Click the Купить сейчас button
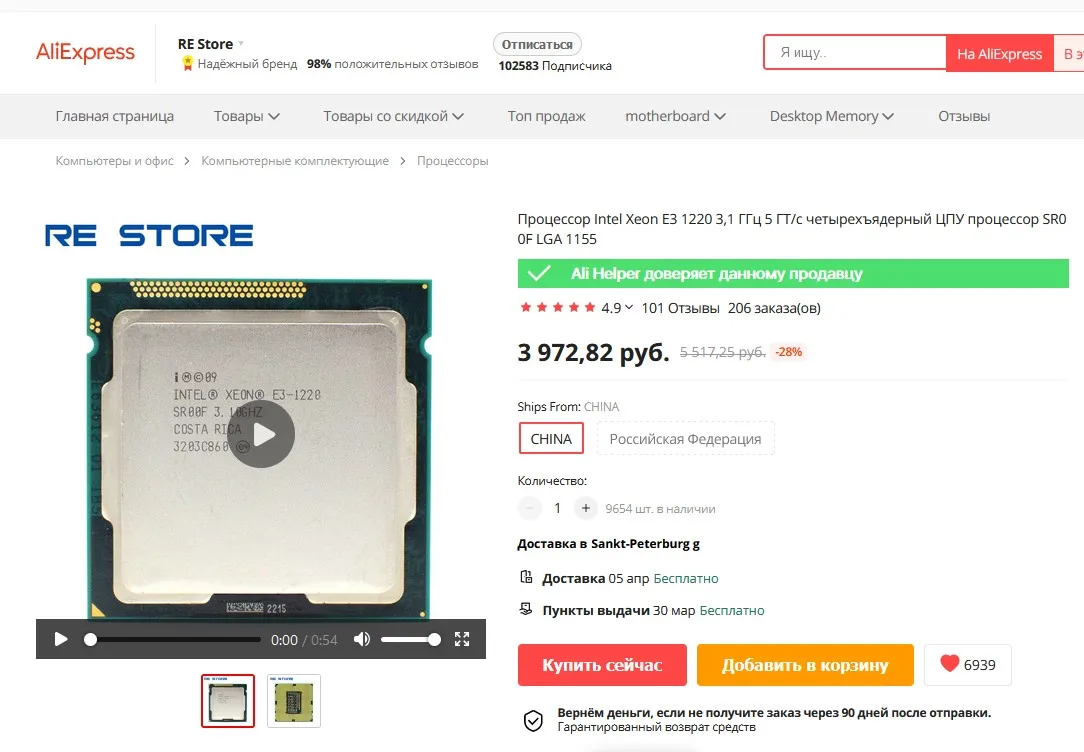Image resolution: width=1084 pixels, height=752 pixels. click(x=602, y=665)
